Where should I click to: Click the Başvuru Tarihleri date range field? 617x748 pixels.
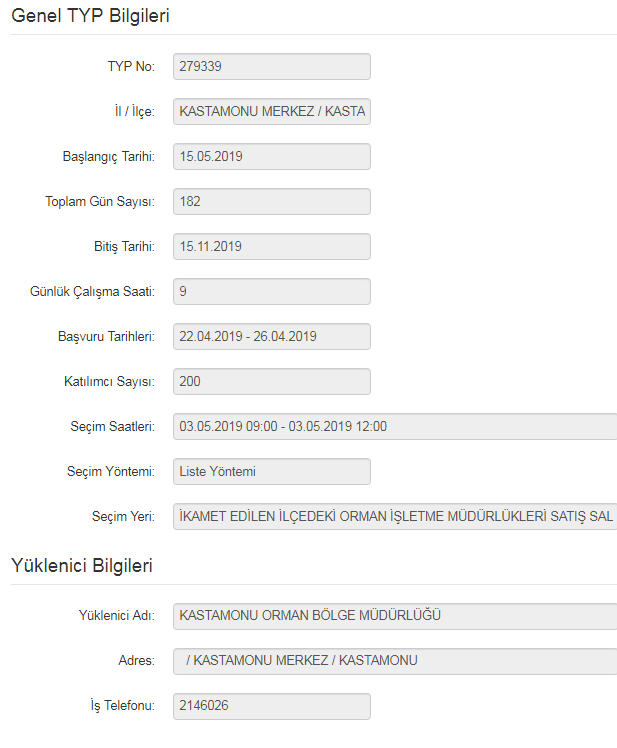pos(271,336)
